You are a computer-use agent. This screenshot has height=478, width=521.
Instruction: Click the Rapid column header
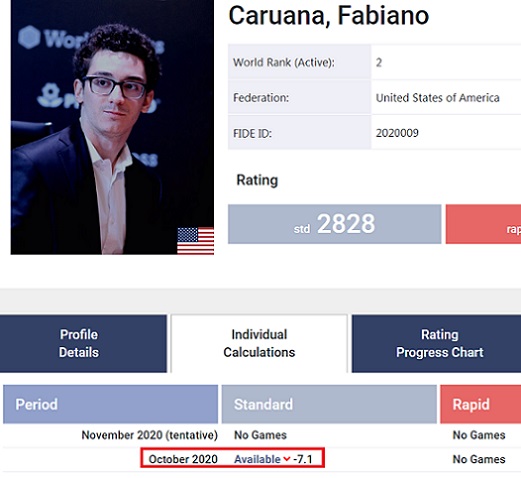point(481,404)
